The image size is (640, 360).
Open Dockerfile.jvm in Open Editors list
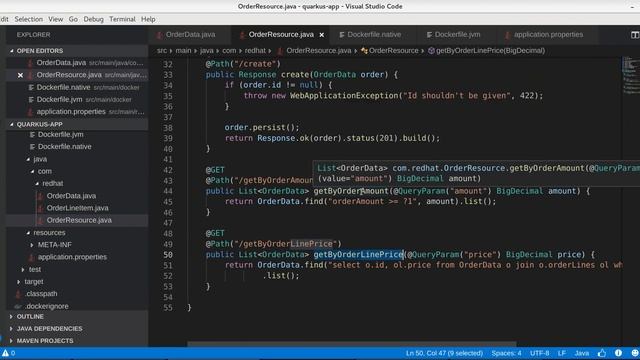point(77,100)
